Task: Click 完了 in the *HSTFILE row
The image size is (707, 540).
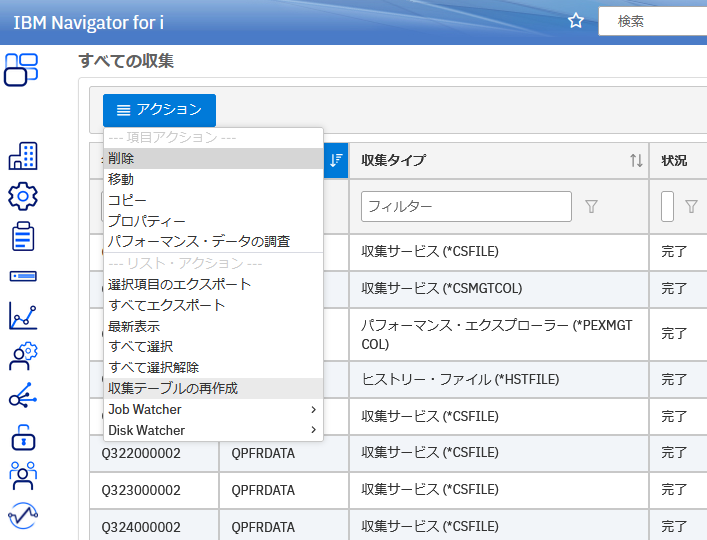Action: coord(674,380)
